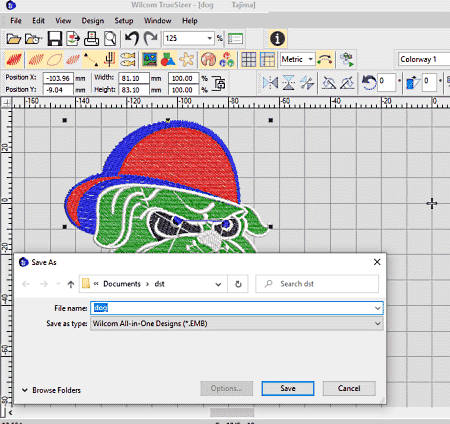The height and width of the screenshot is (424, 450).
Task: Click the Height percentage field
Action: (184, 90)
